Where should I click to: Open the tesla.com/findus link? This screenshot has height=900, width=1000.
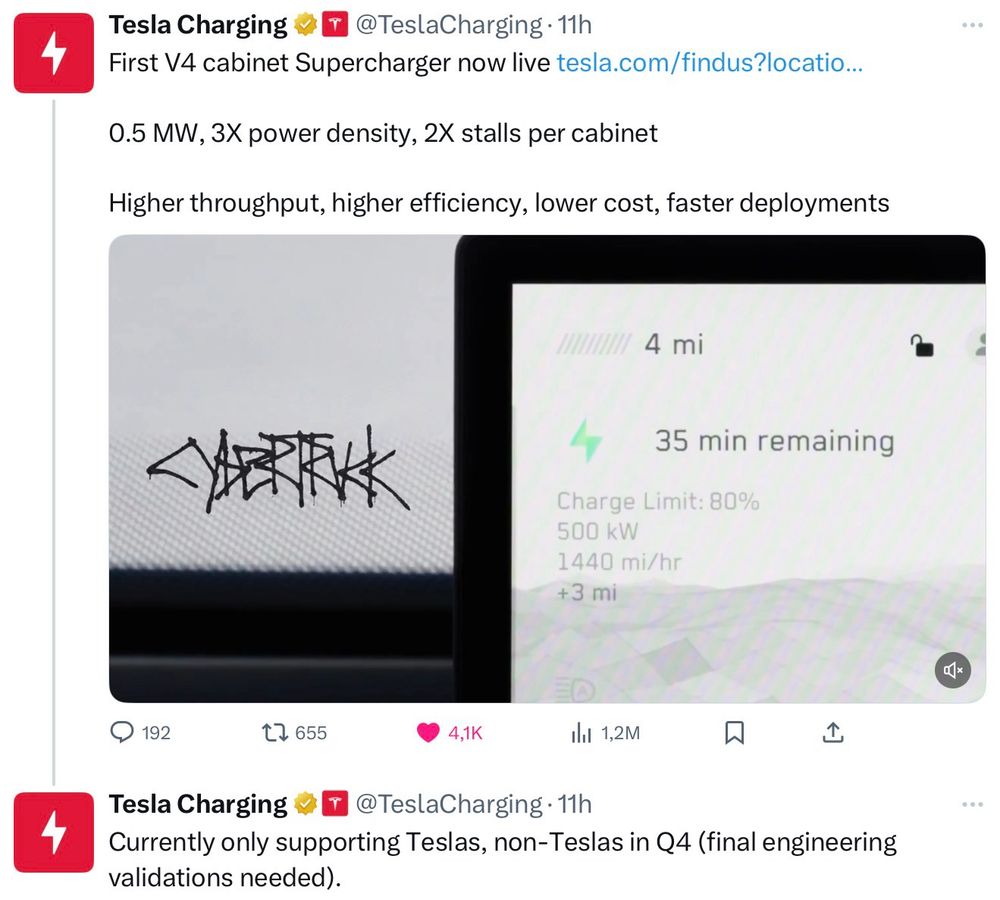coord(710,63)
